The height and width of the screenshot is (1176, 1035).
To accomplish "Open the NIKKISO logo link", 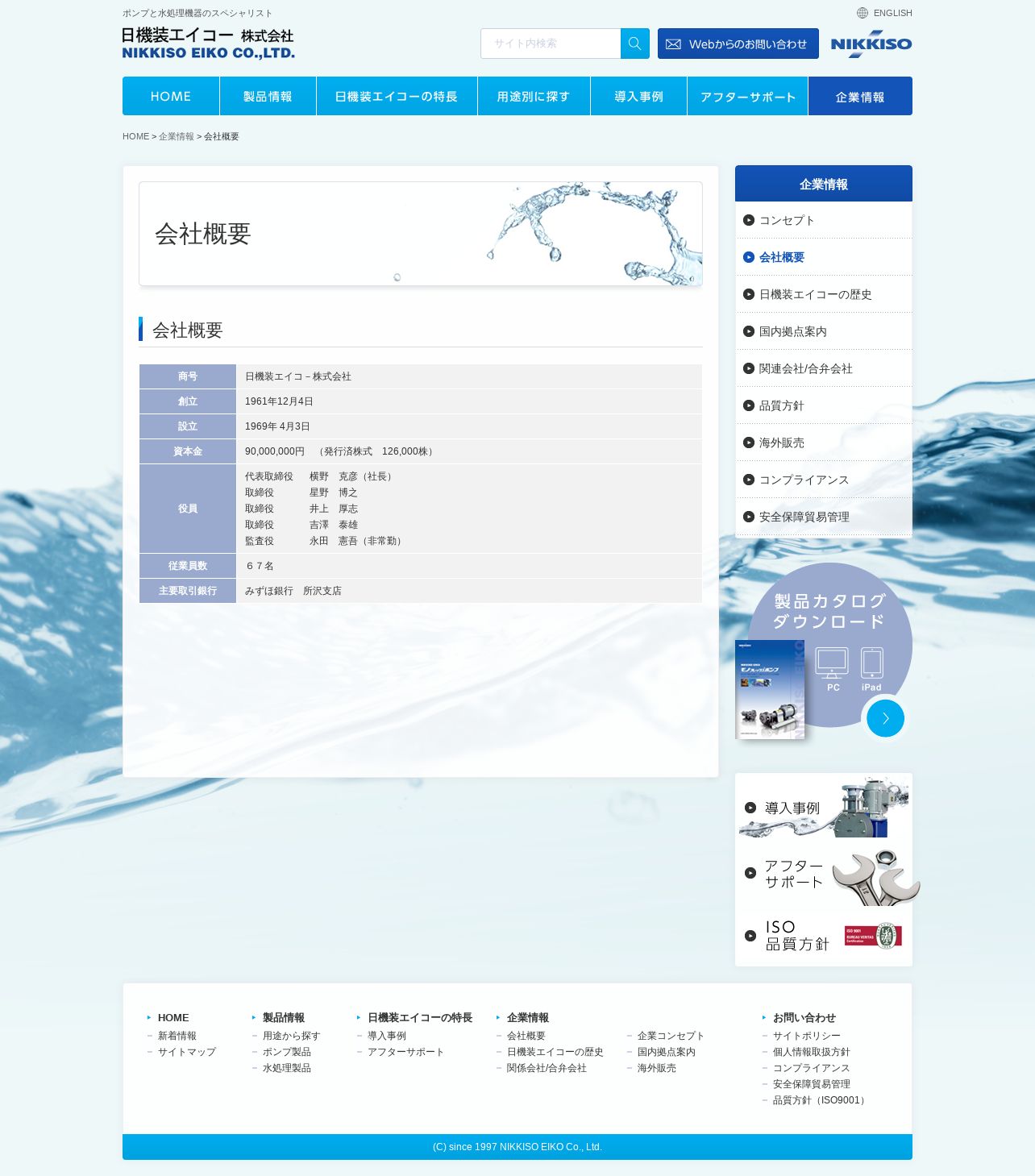I will pyautogui.click(x=871, y=44).
